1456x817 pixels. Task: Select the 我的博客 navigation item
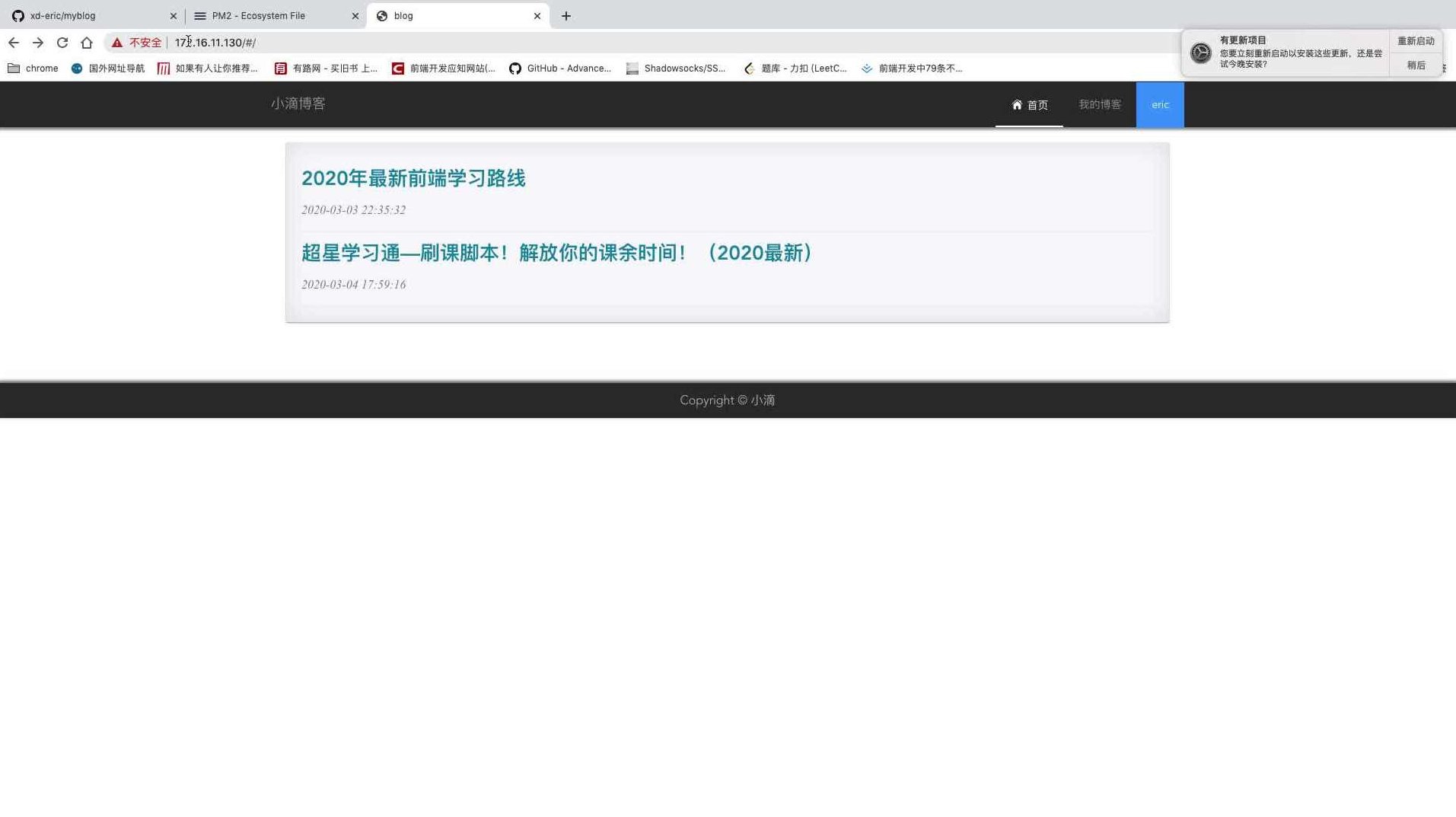coord(1099,104)
